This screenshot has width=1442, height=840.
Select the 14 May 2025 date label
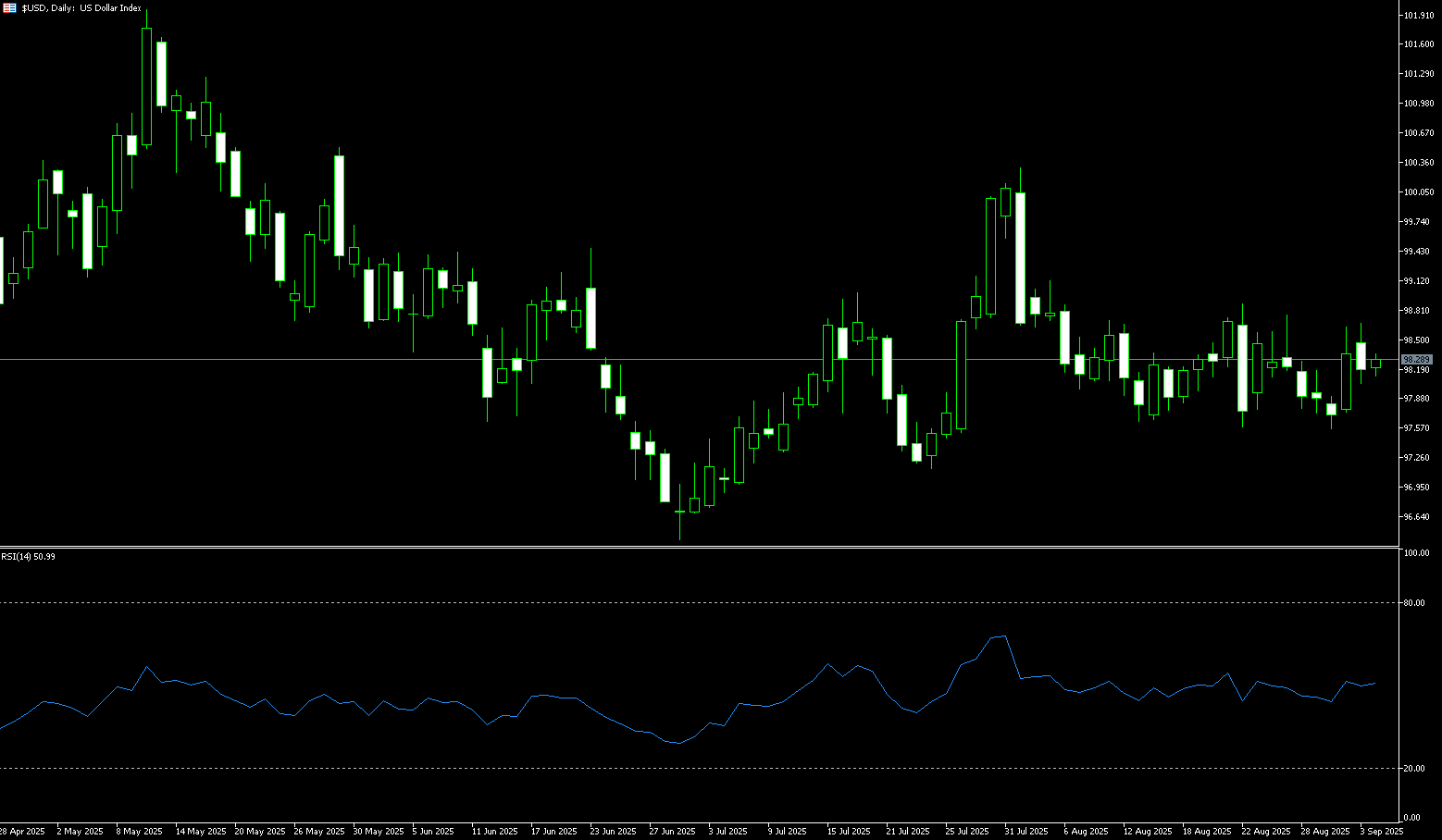(x=201, y=832)
